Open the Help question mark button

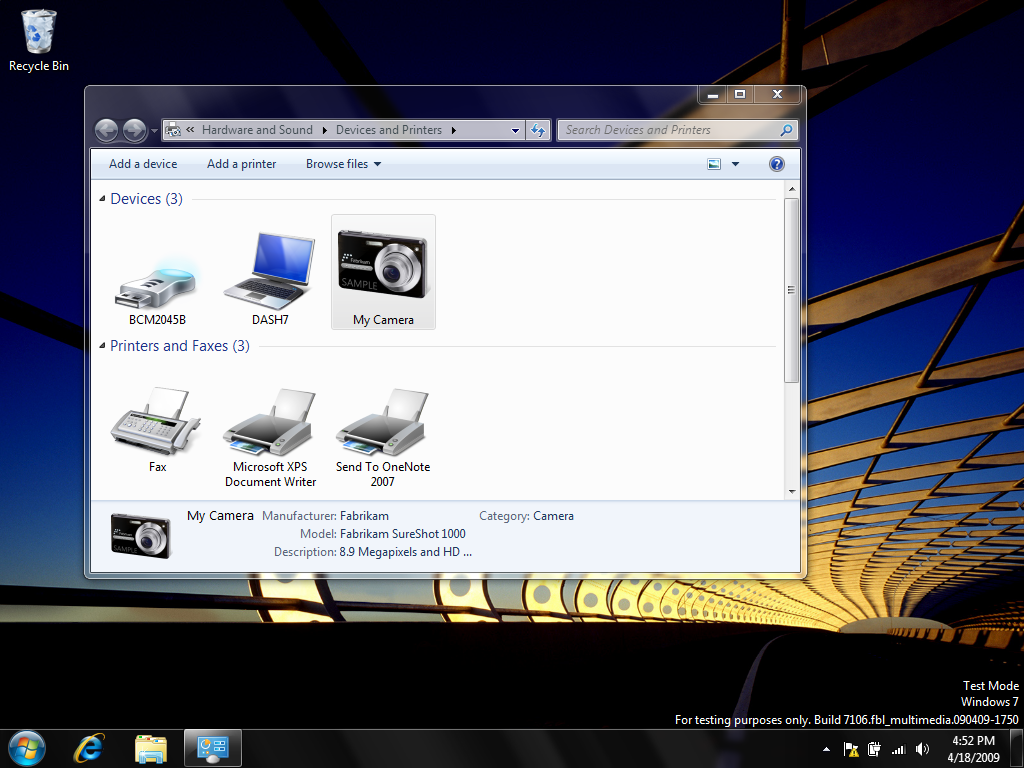coord(777,164)
